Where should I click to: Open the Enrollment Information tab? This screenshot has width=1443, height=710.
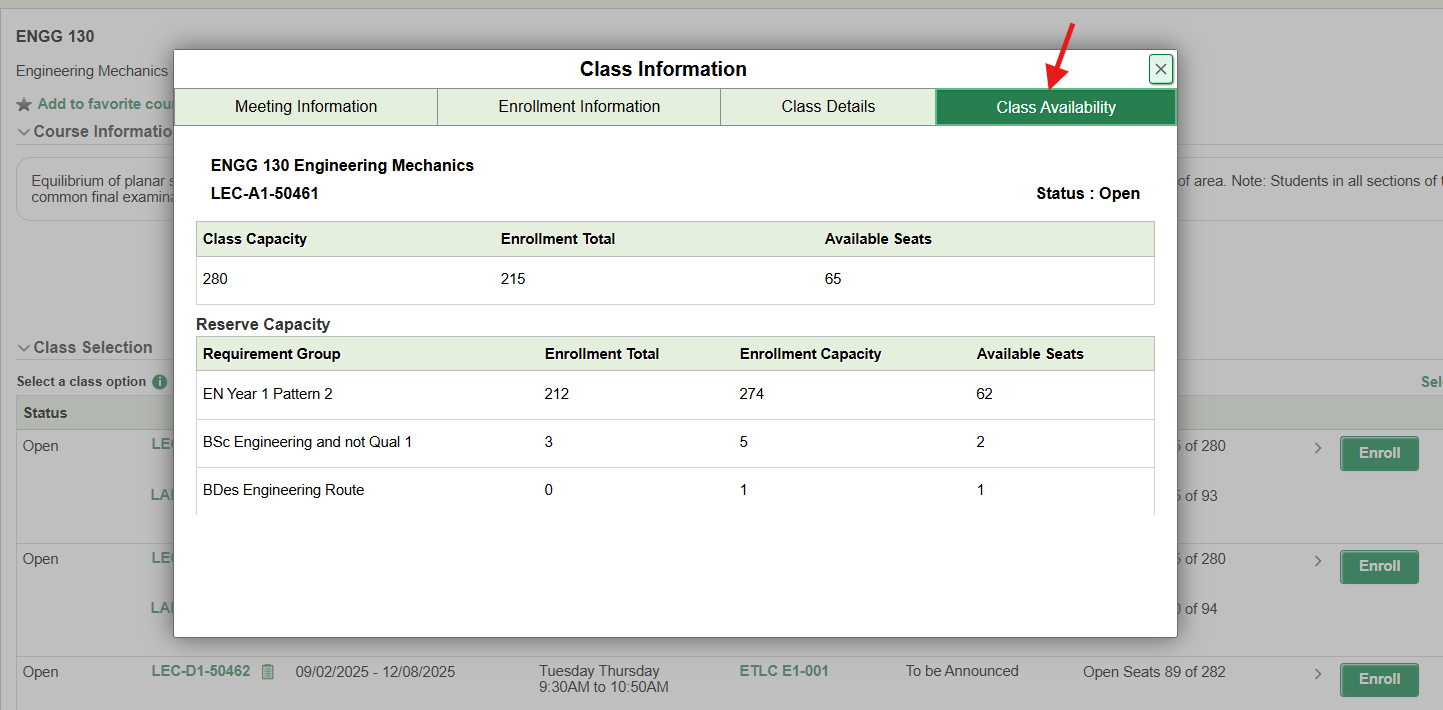[x=579, y=107]
